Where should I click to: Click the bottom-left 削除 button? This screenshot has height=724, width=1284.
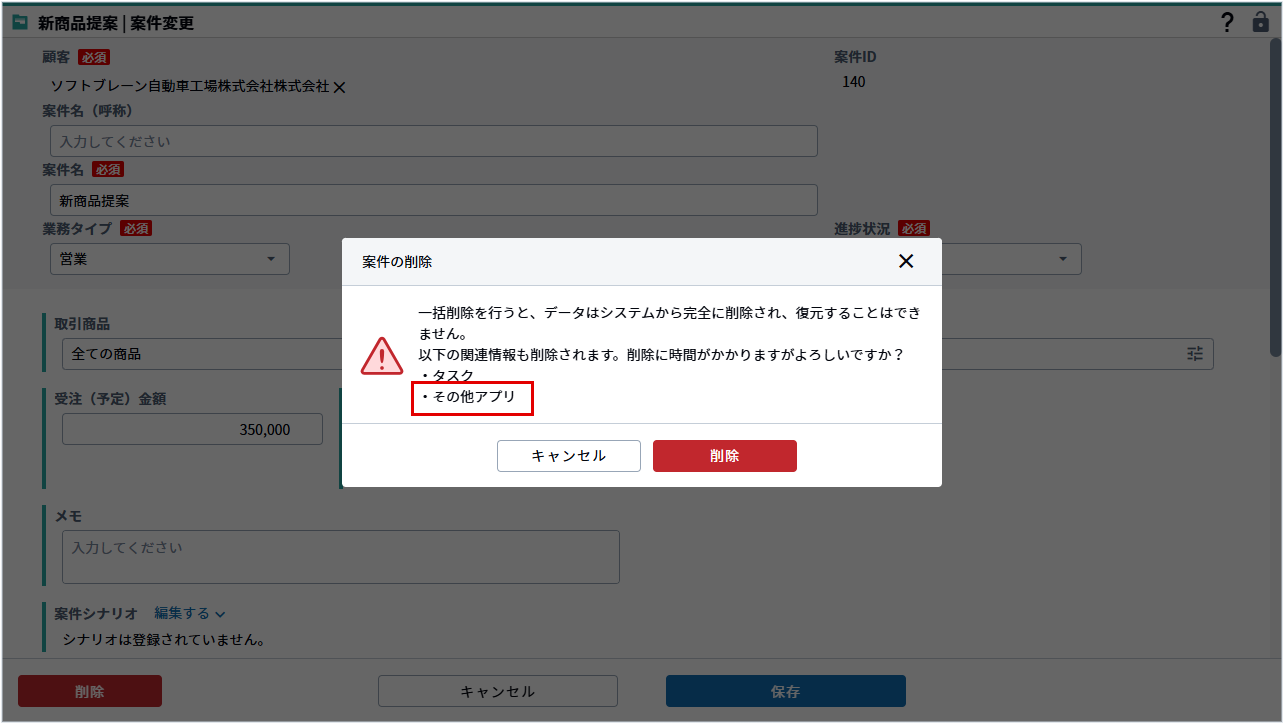(90, 691)
